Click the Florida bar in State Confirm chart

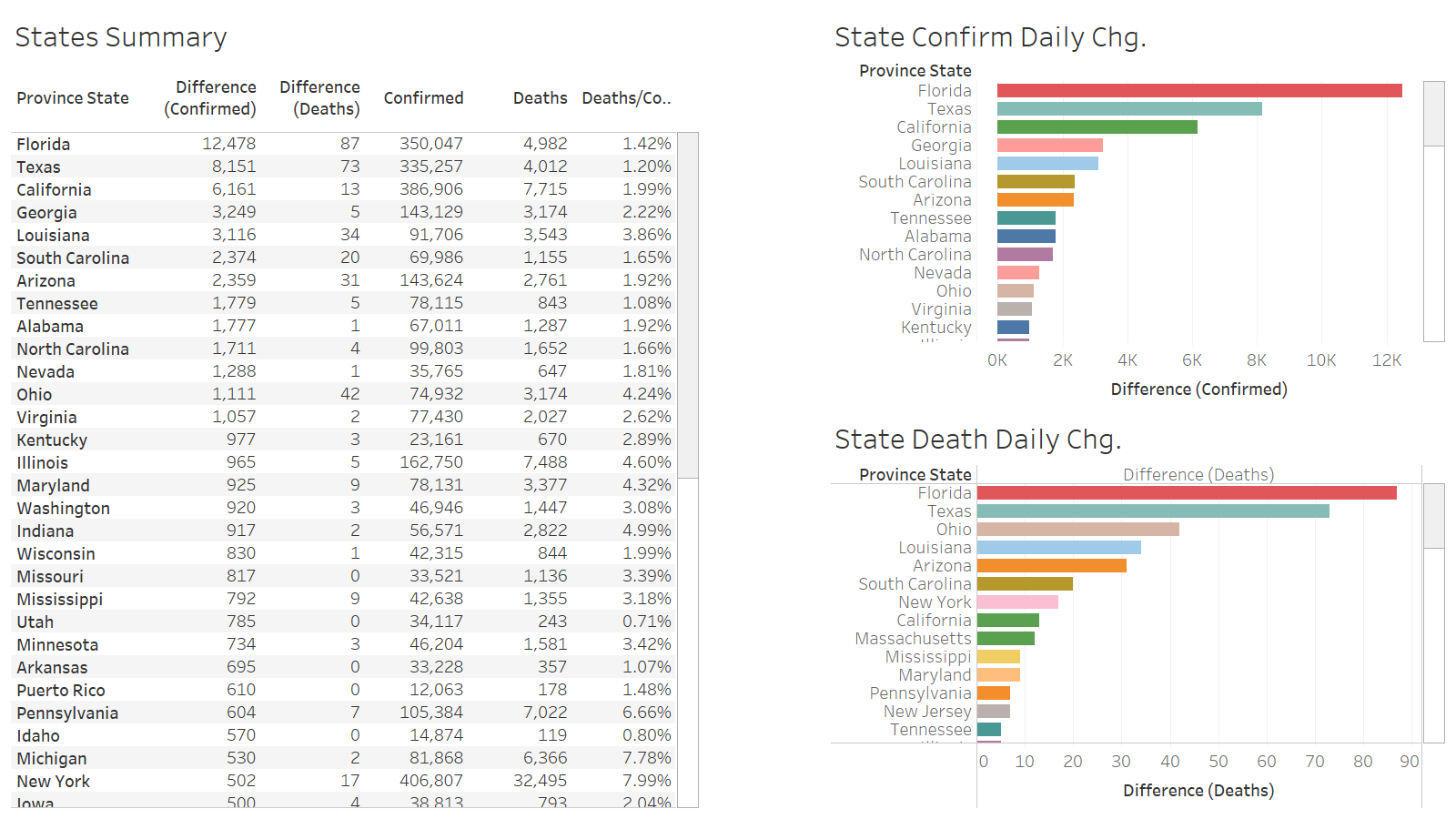(x=1199, y=91)
